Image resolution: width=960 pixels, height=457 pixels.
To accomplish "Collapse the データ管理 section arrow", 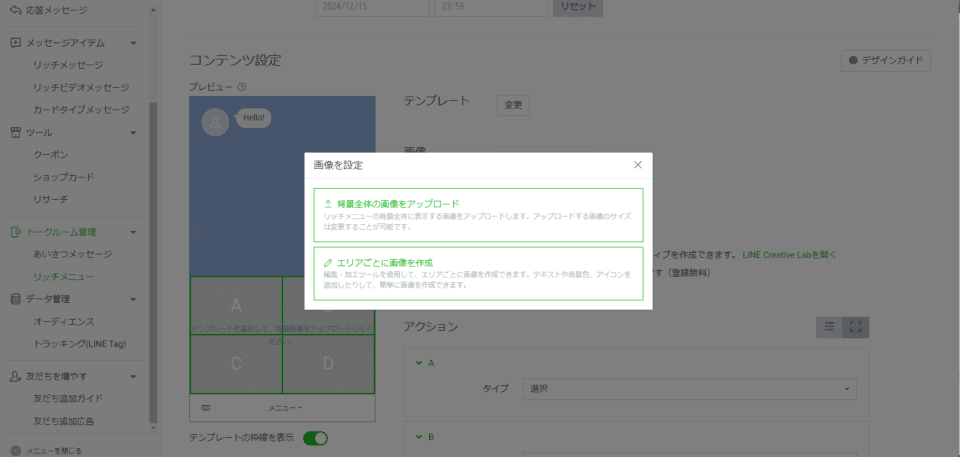I will pos(133,299).
